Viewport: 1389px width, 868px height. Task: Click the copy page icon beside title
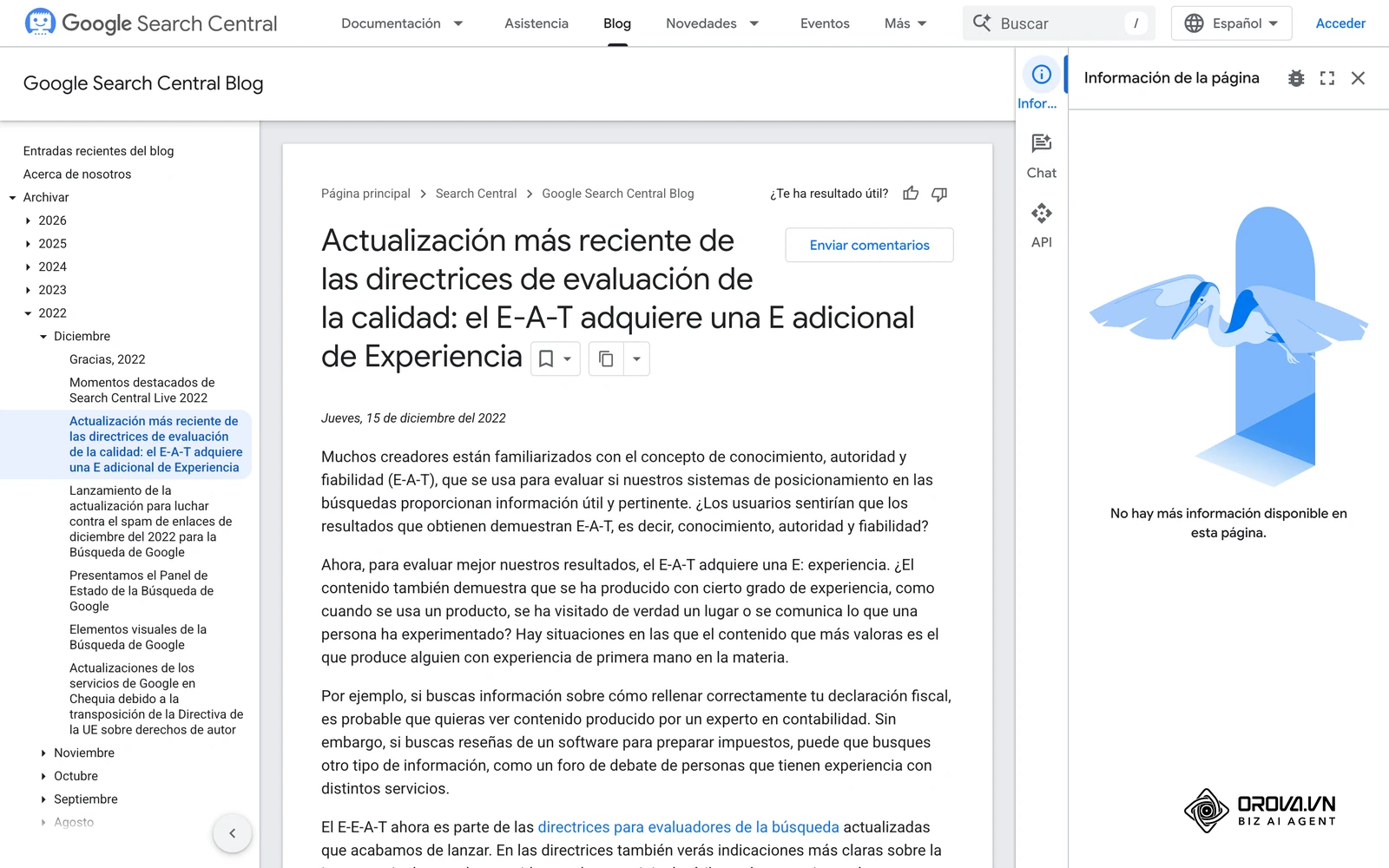pos(606,358)
